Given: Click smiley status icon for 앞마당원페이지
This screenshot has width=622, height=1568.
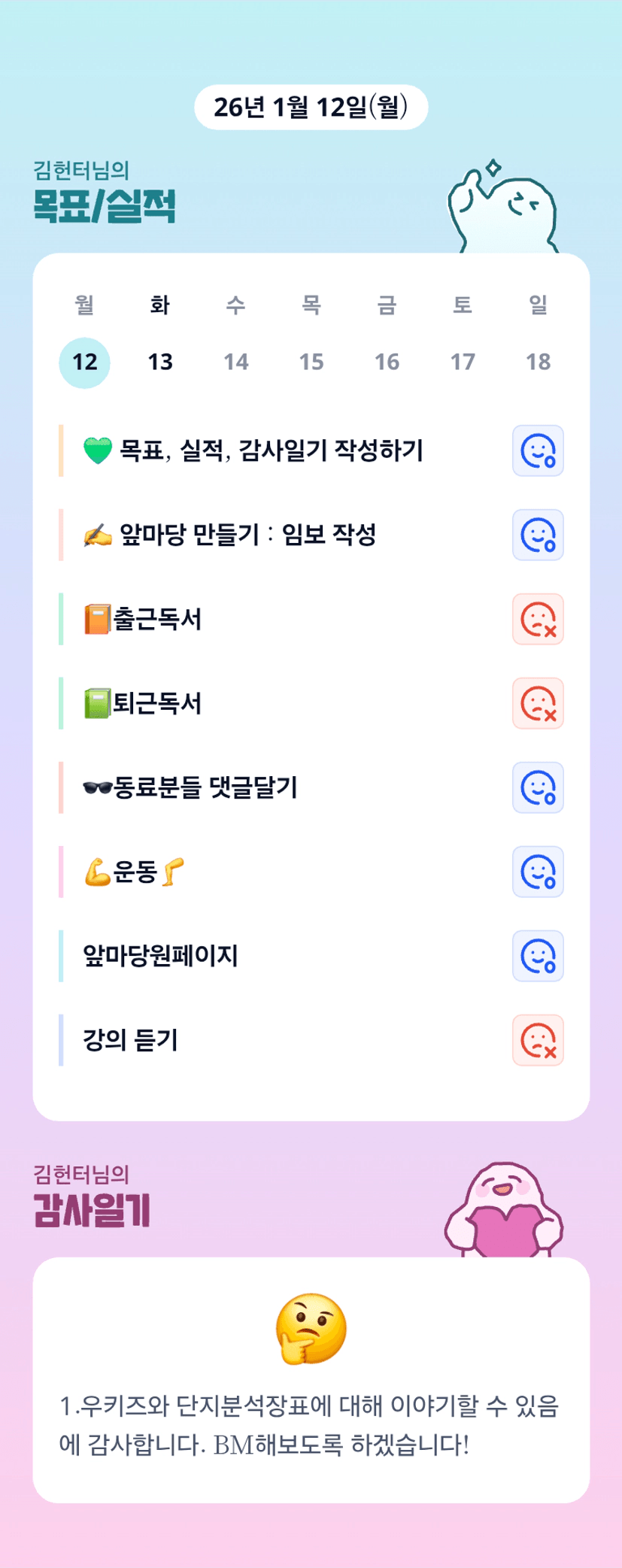Looking at the screenshot, I should tap(538, 957).
